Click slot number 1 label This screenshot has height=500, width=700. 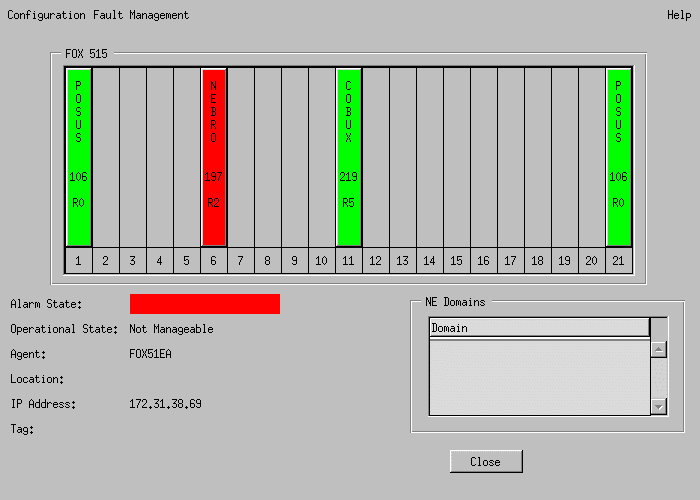tap(79, 261)
